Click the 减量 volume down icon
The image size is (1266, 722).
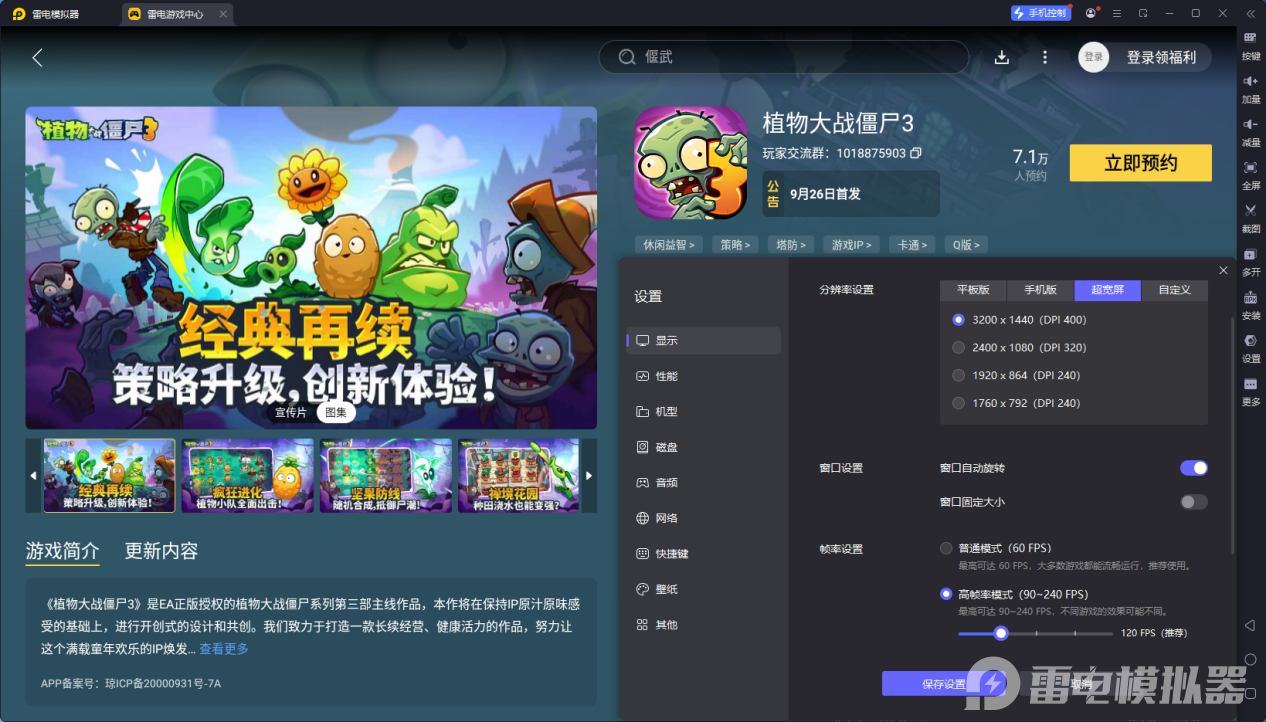[1250, 124]
